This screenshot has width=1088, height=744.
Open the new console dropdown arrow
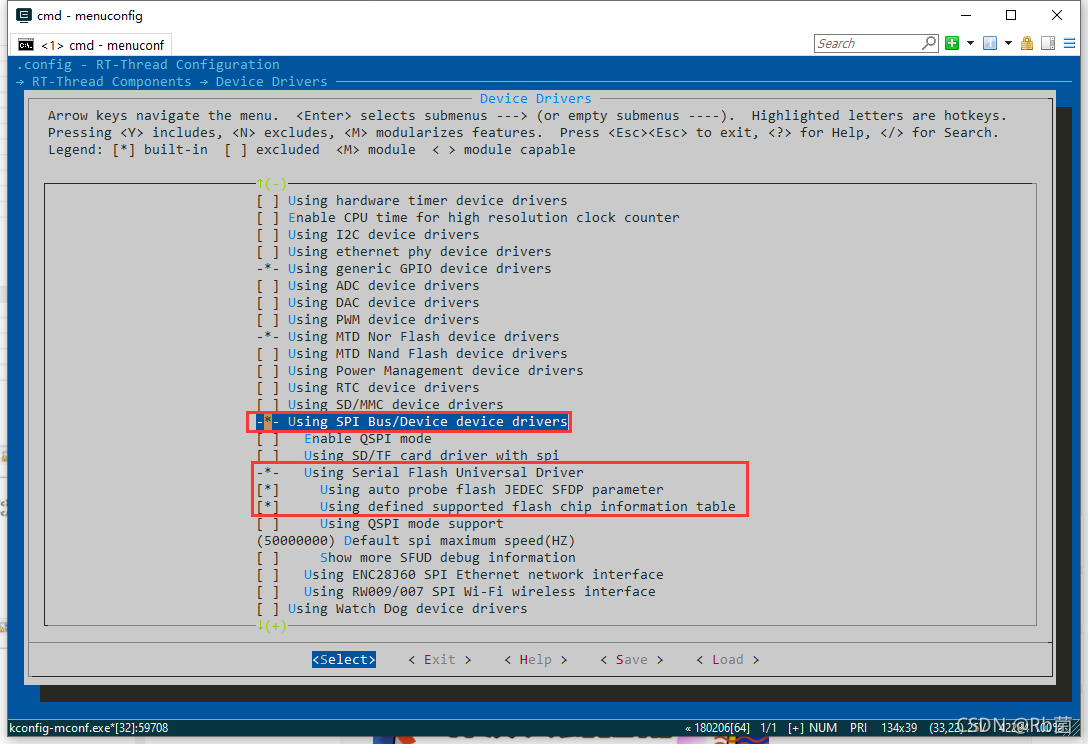[970, 43]
